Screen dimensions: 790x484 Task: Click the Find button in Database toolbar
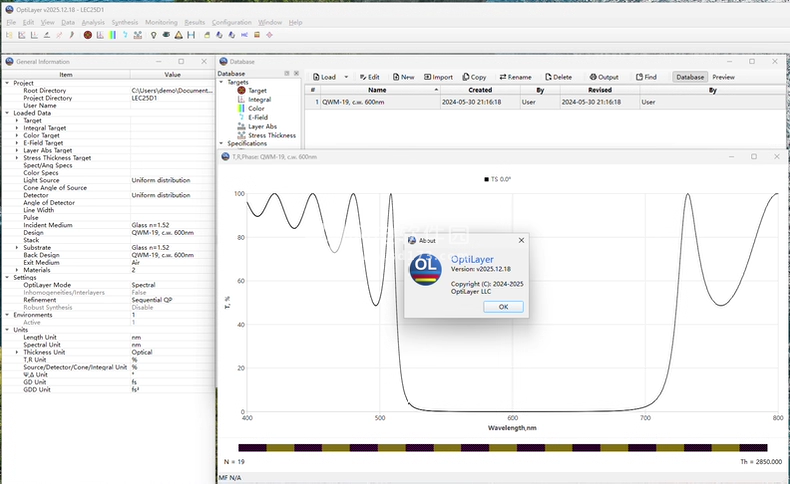tap(645, 77)
